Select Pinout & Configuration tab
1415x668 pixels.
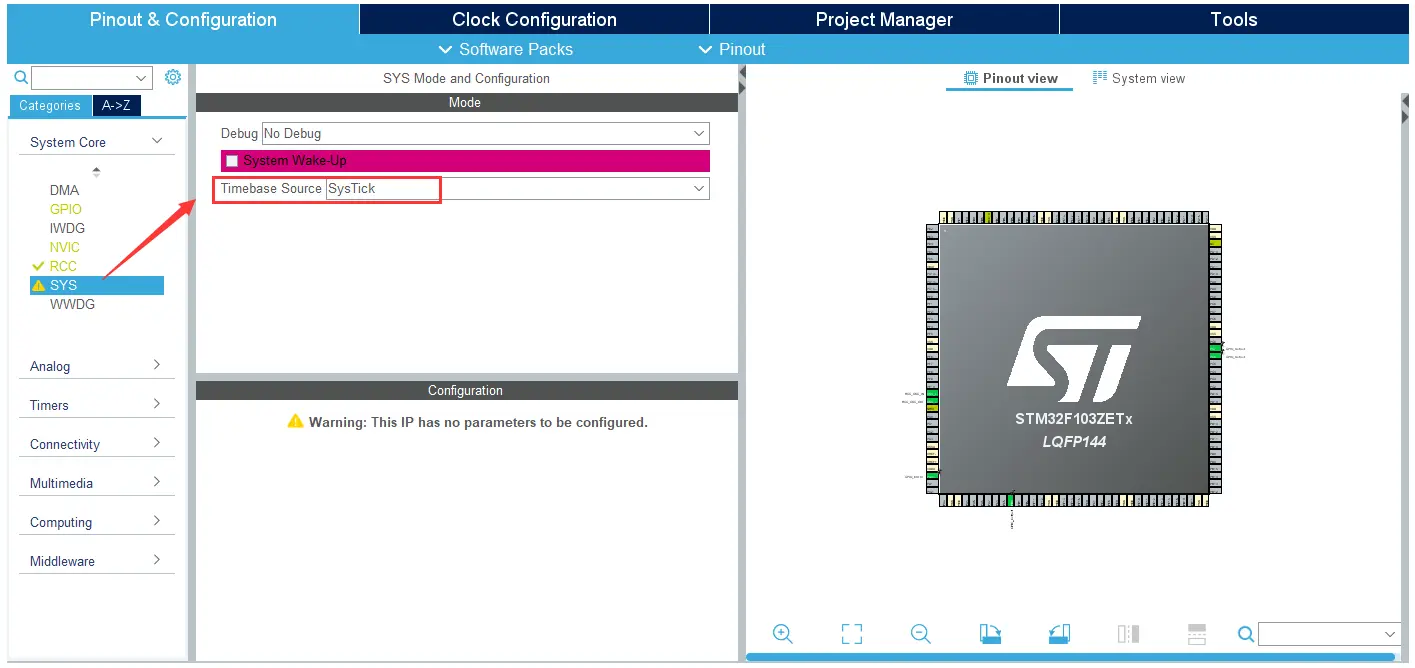183,19
